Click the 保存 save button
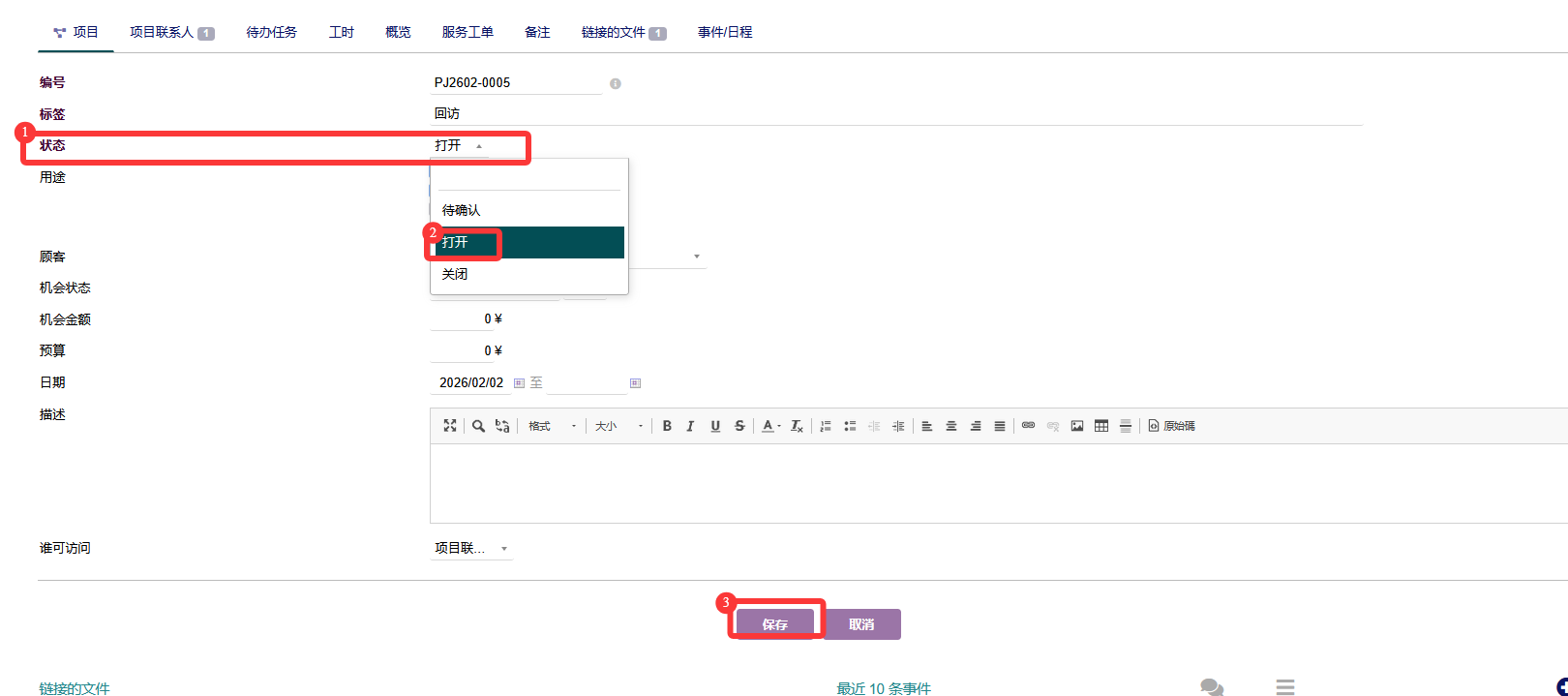Screen dimensions: 1568x696 775,624
